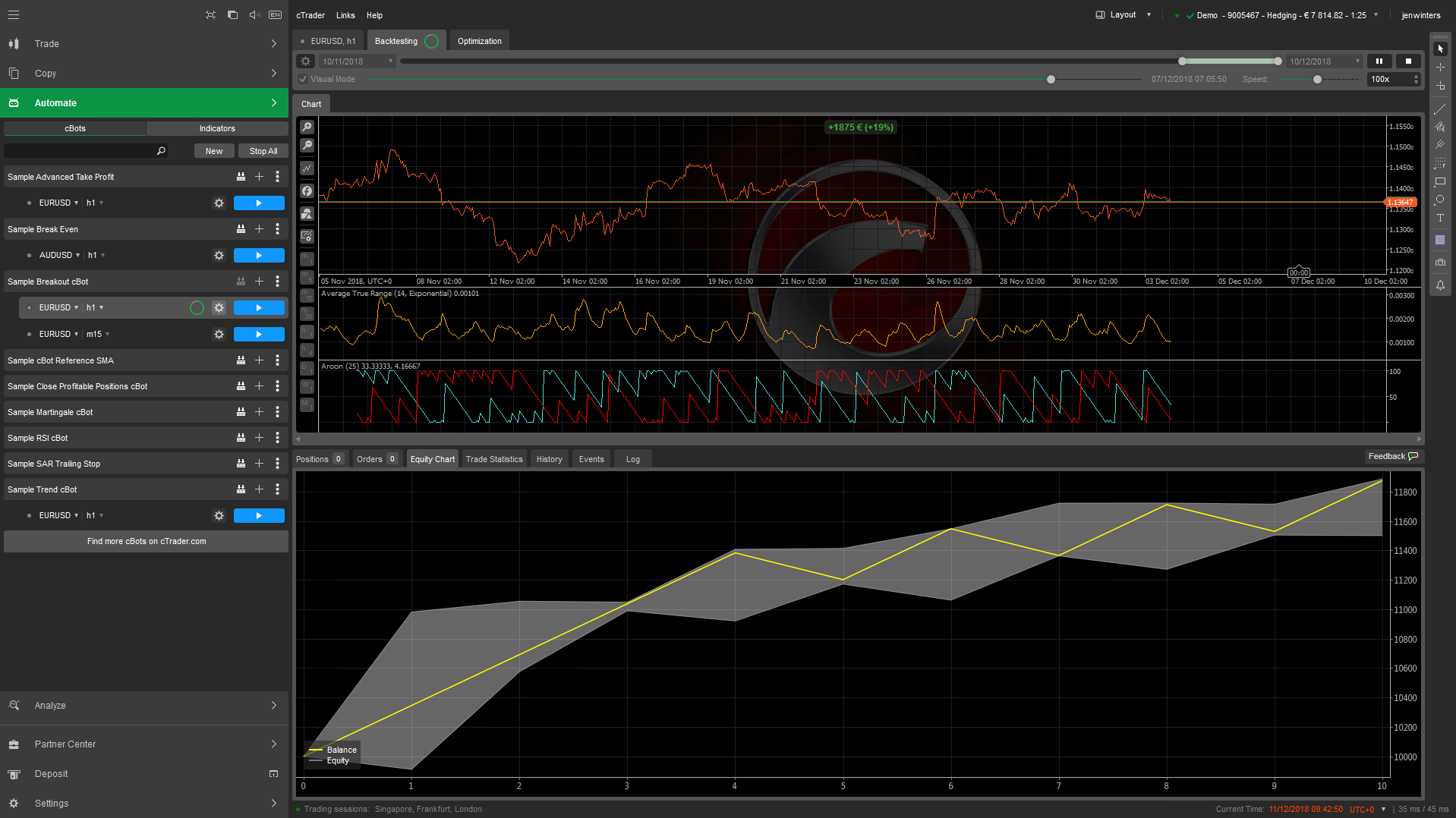Click the Facebook share icon on the chart
This screenshot has height=818, width=1456.
click(x=307, y=191)
